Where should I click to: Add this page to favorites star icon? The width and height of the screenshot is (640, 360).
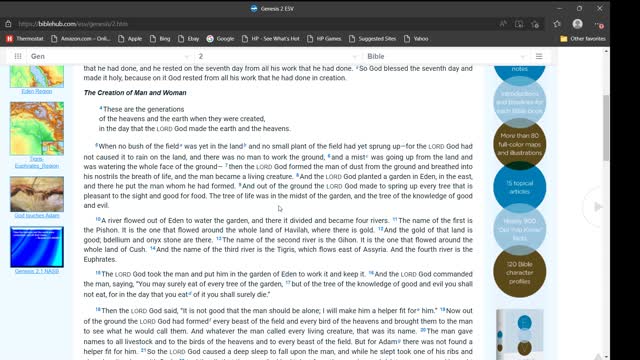tap(535, 24)
